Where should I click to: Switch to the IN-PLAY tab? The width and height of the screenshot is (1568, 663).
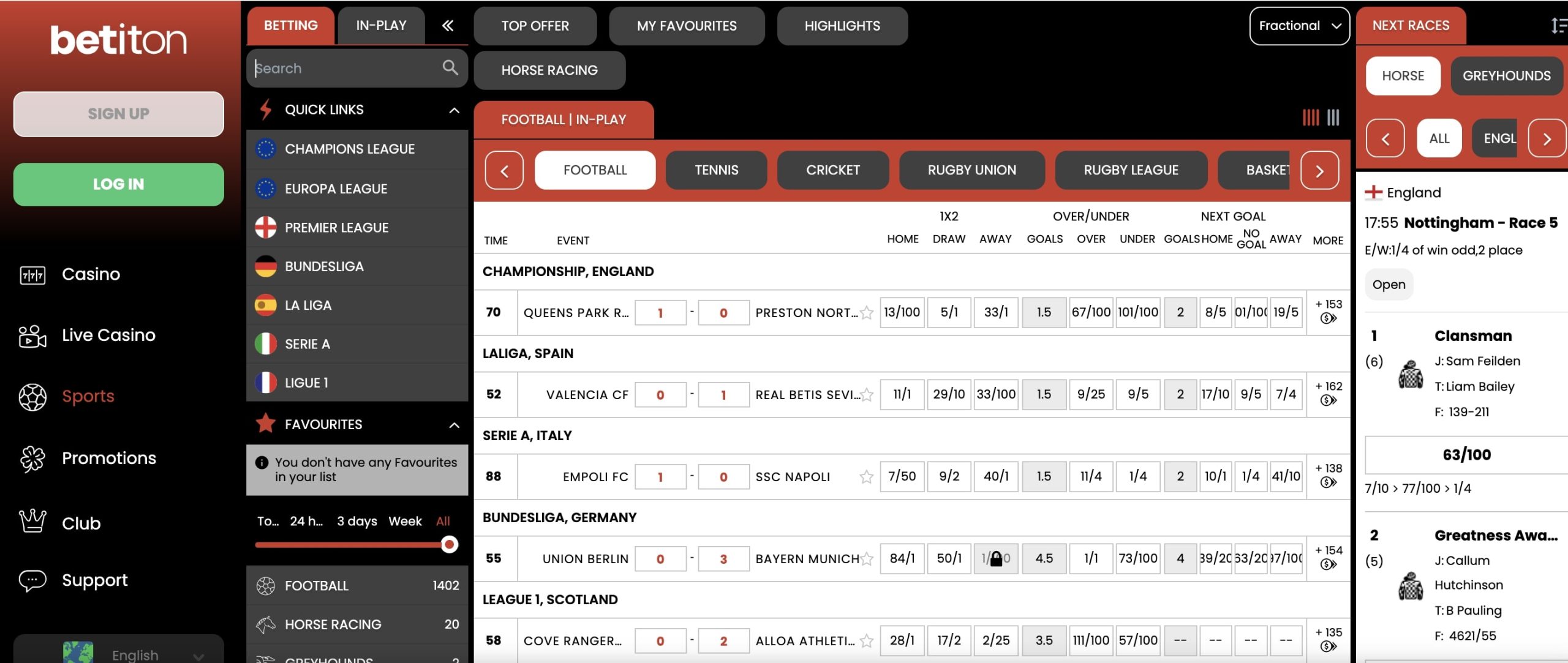381,26
